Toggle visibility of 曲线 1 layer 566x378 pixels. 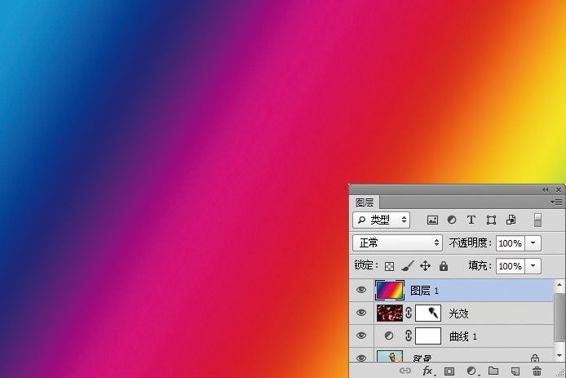[x=361, y=335]
